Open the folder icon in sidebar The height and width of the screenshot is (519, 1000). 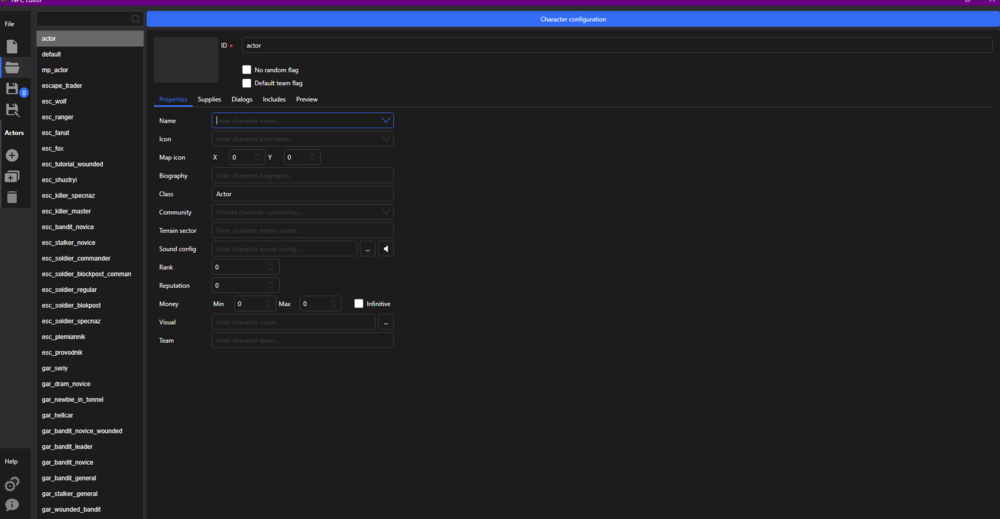12,67
